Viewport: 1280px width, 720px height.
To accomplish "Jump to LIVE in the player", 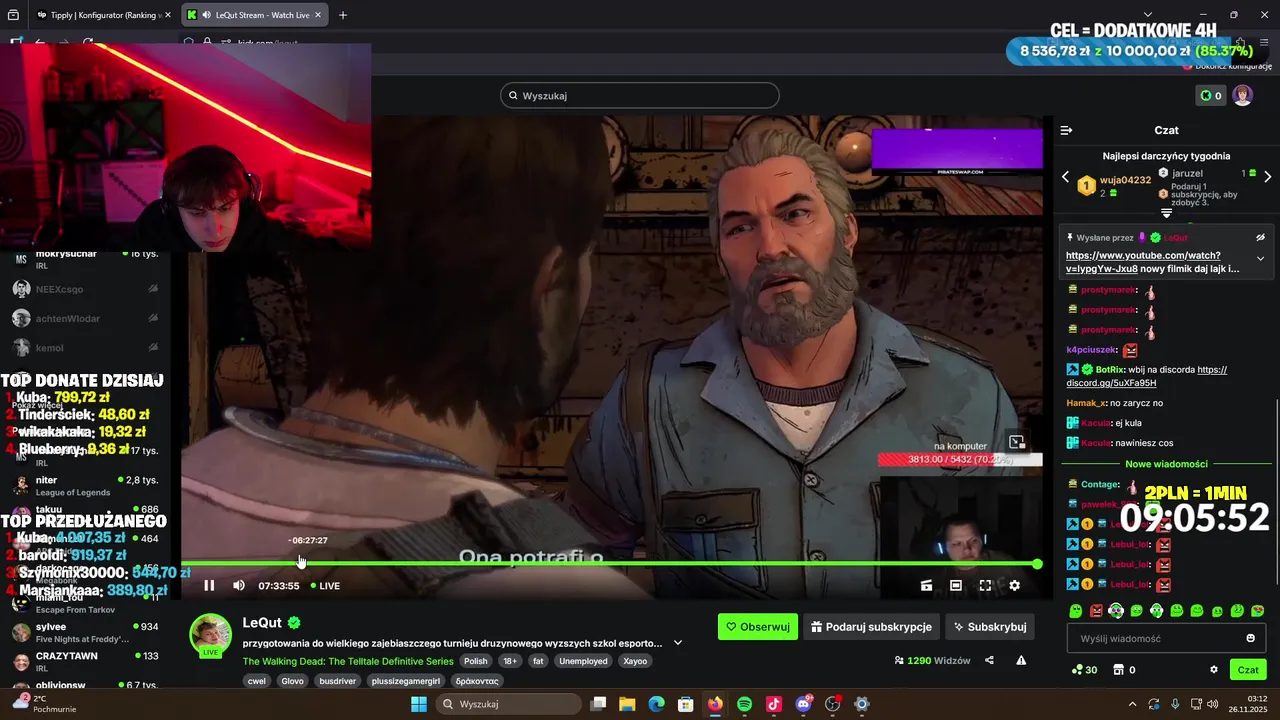I will point(325,586).
